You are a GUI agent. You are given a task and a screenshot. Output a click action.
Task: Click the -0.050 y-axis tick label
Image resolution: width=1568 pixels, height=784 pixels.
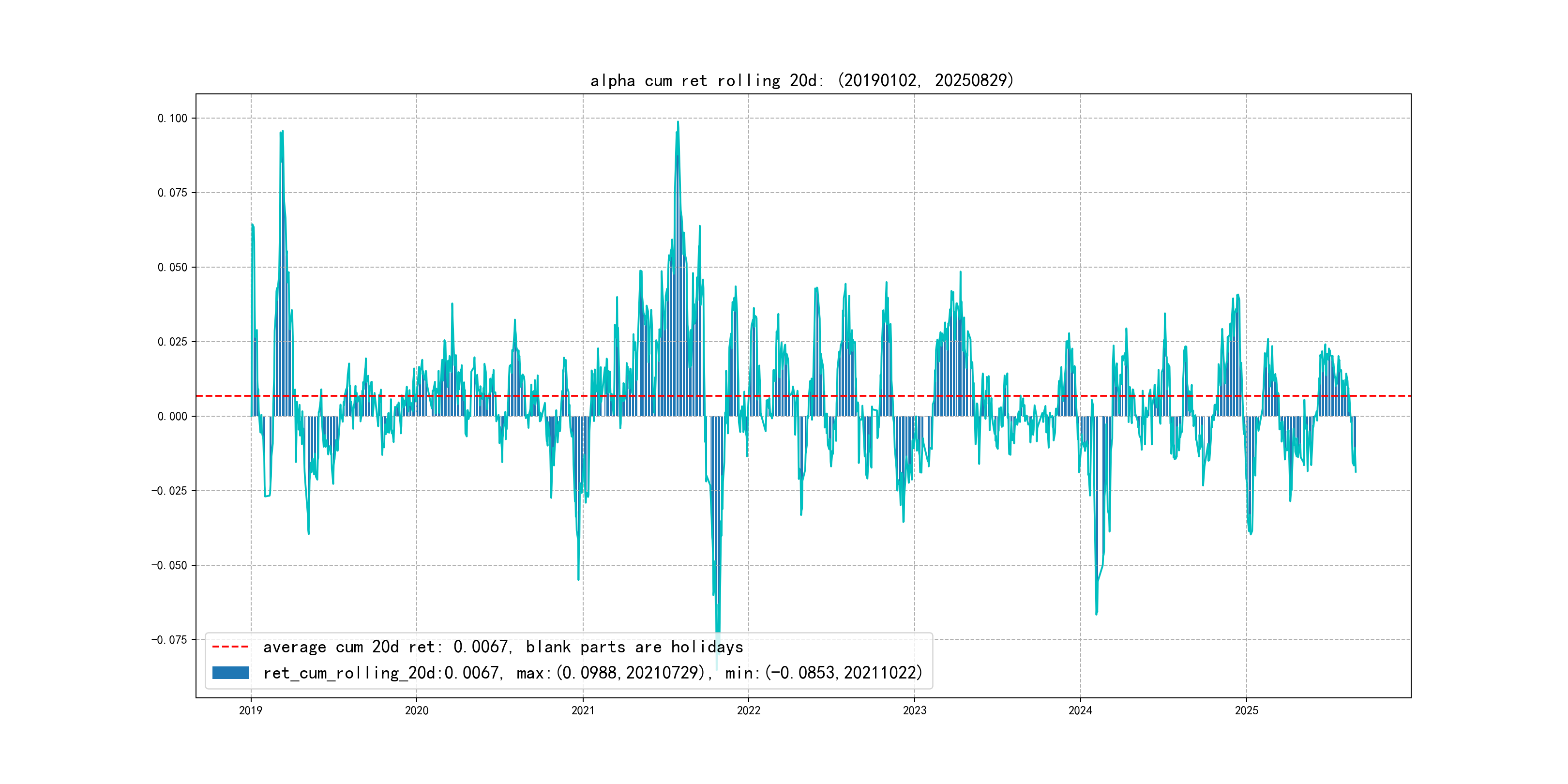(x=169, y=565)
